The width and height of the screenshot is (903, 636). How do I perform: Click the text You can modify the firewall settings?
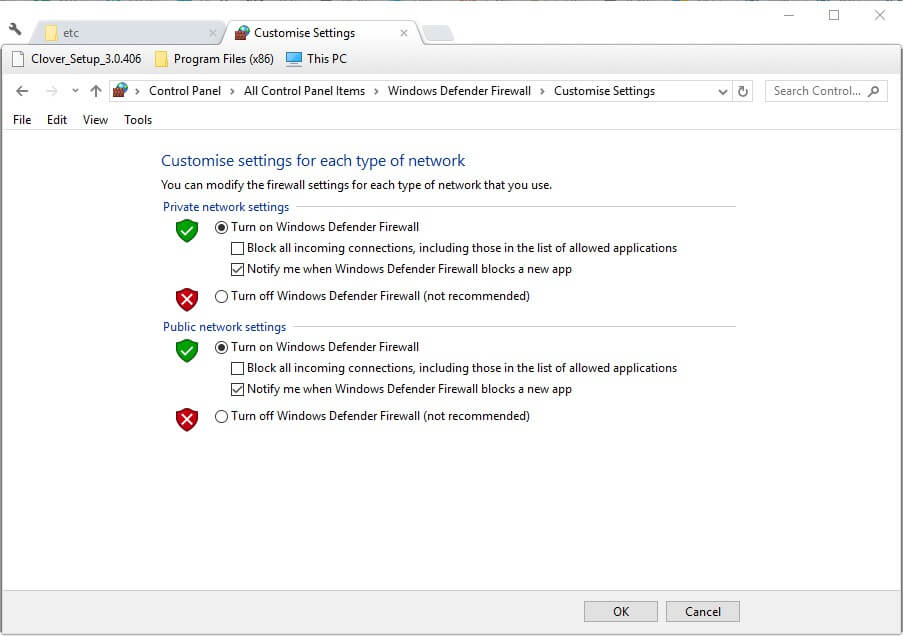(x=356, y=185)
